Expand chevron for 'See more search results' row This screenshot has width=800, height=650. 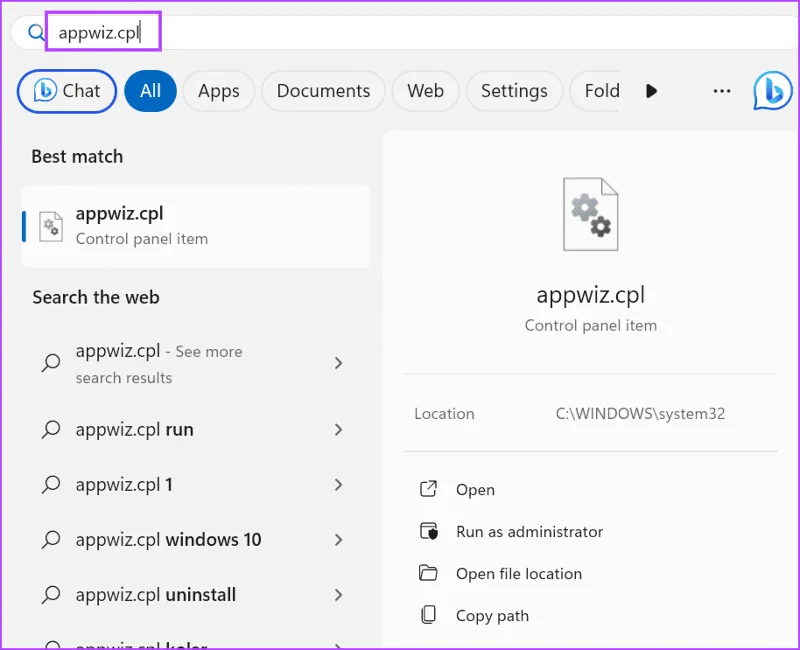click(x=338, y=363)
